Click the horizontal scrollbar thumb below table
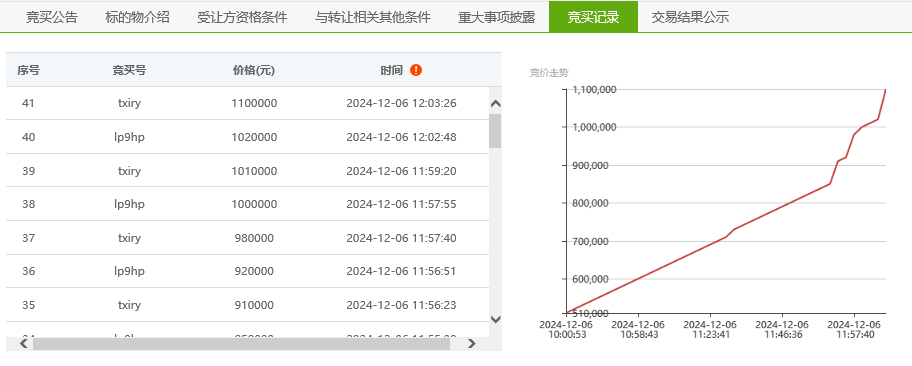The height and width of the screenshot is (366, 912). click(x=241, y=344)
